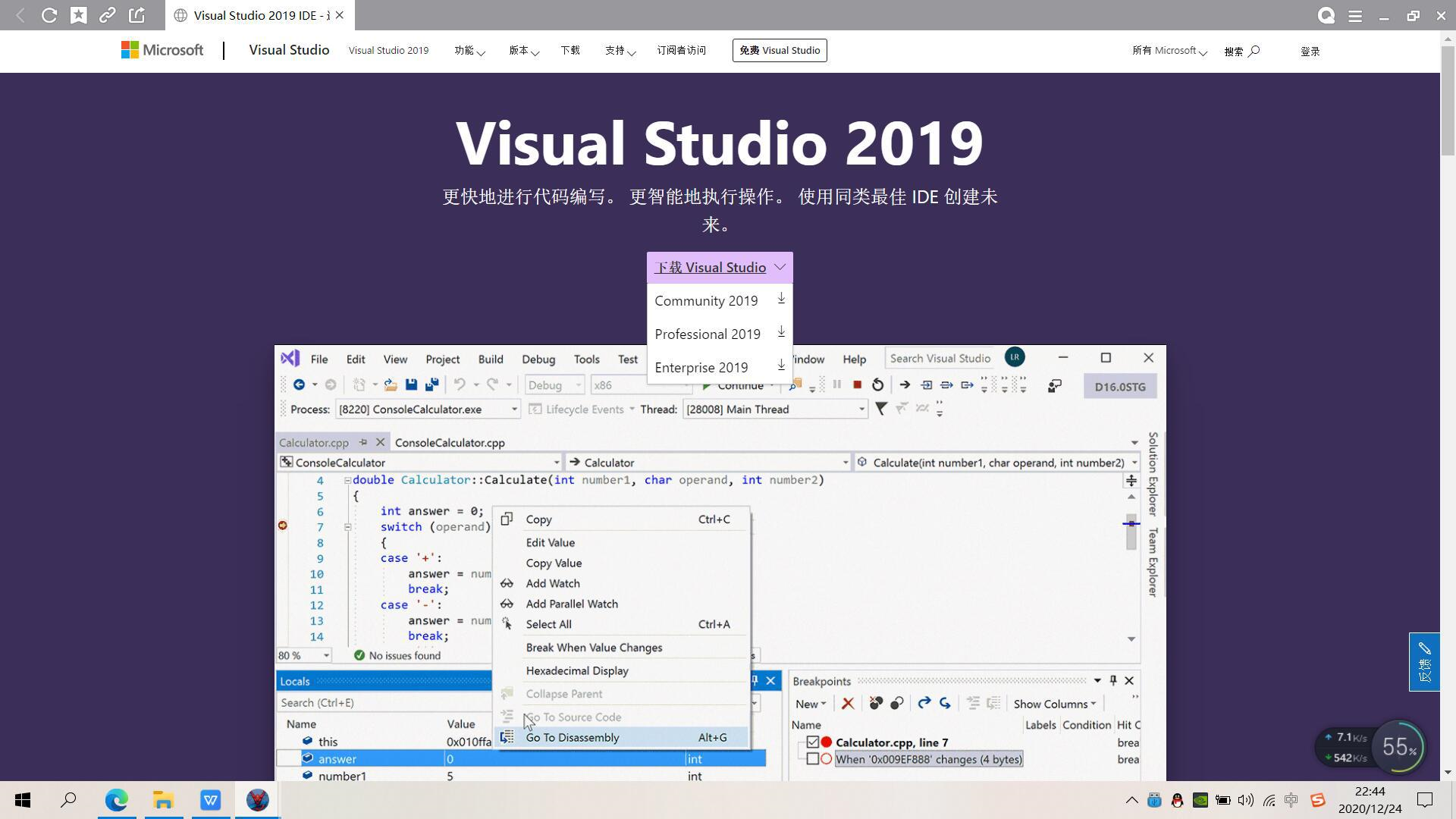Click the Community 2019 download arrow icon

click(x=781, y=300)
